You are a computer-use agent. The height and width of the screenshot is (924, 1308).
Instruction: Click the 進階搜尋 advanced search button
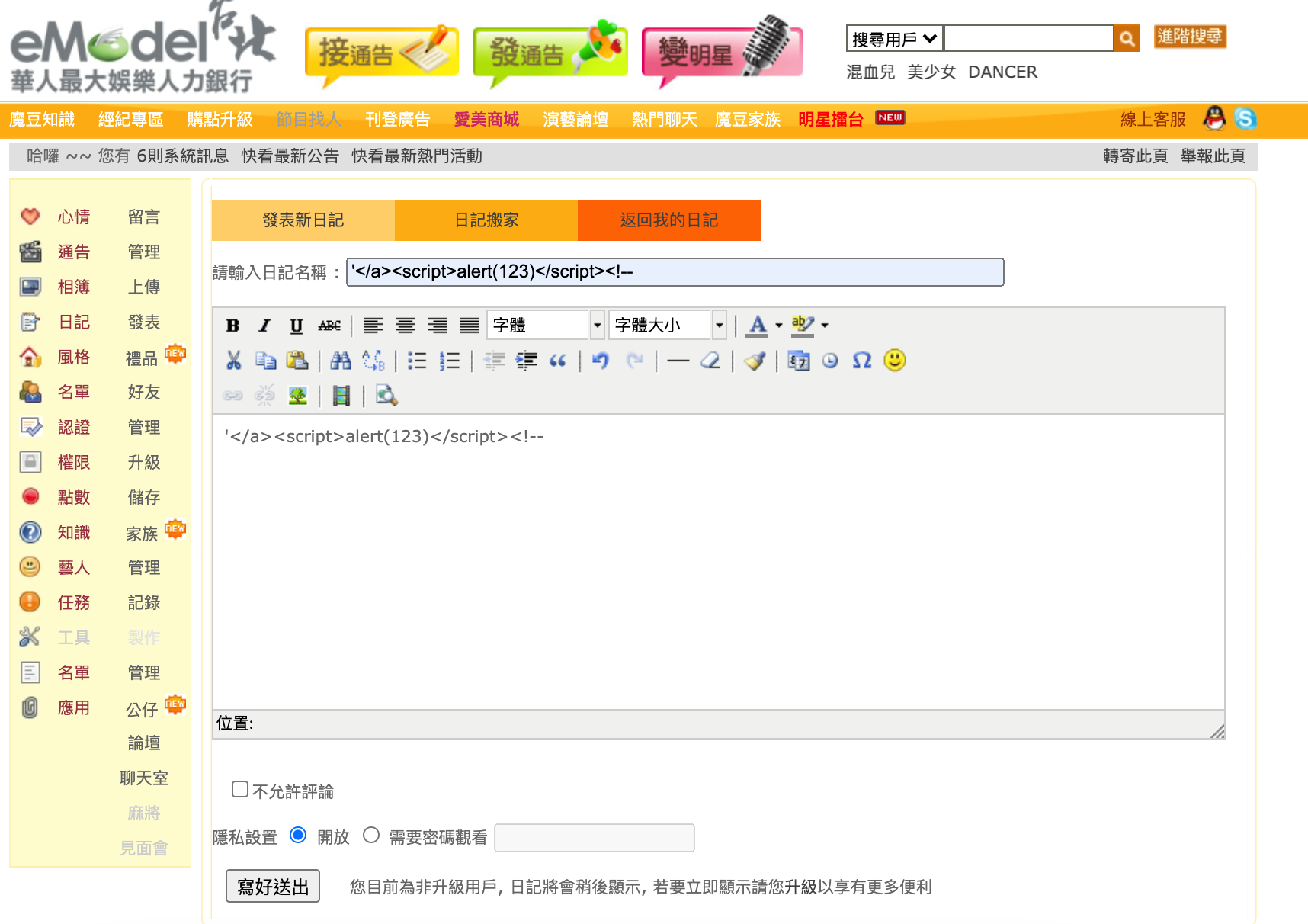point(1190,37)
